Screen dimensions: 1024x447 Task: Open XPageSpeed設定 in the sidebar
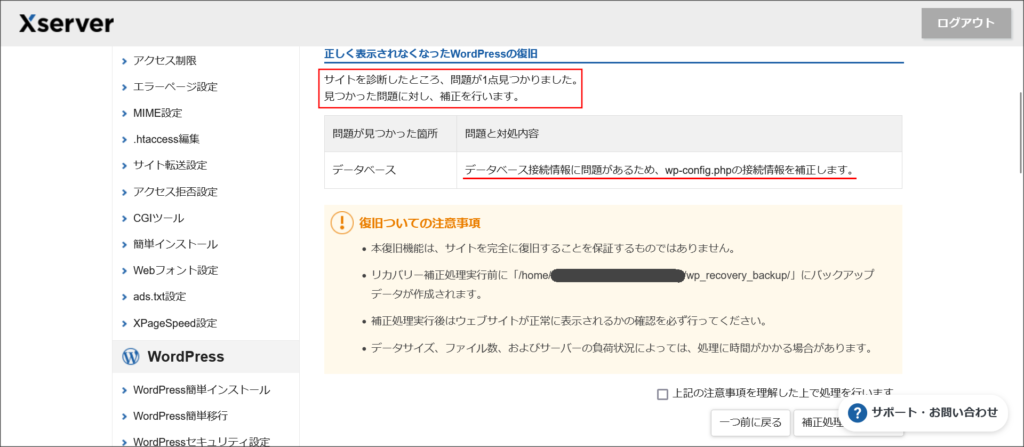pyautogui.click(x=174, y=323)
